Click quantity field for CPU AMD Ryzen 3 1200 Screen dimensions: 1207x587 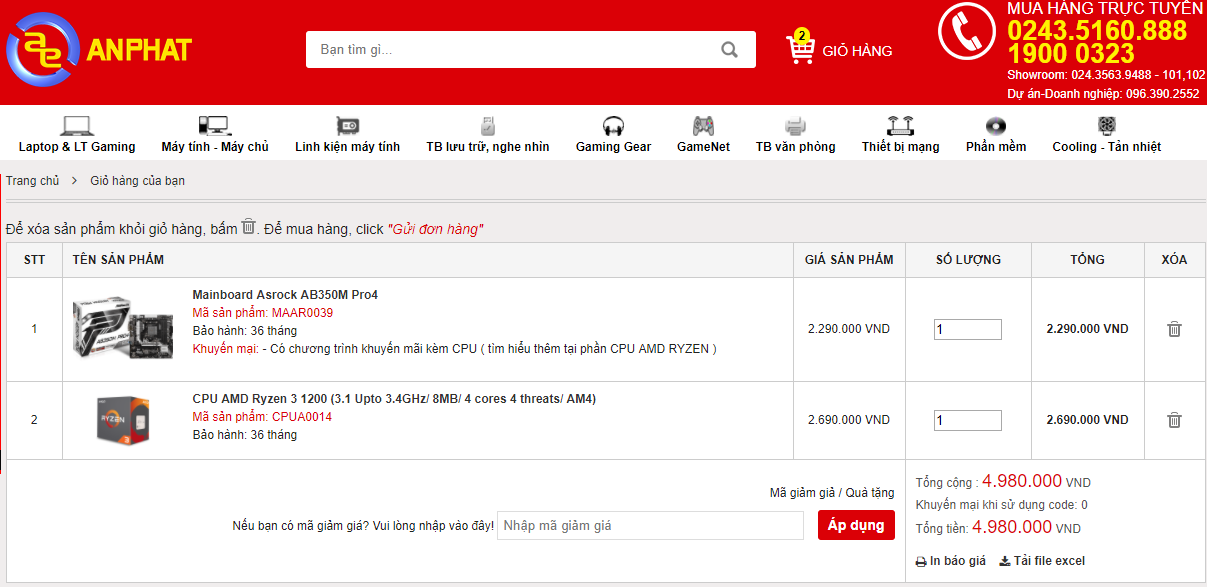968,420
